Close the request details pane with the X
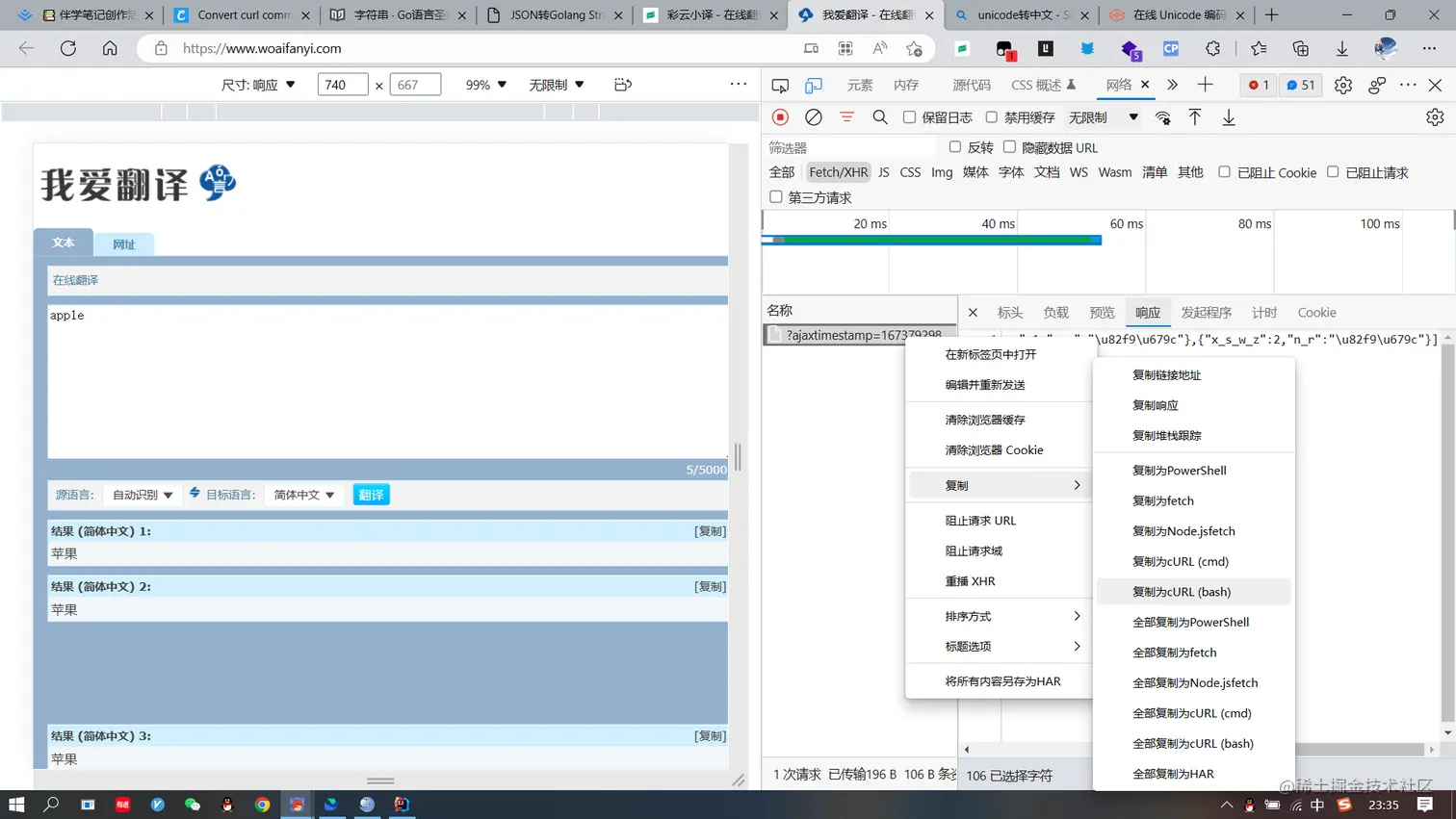This screenshot has height=819, width=1456. (973, 313)
